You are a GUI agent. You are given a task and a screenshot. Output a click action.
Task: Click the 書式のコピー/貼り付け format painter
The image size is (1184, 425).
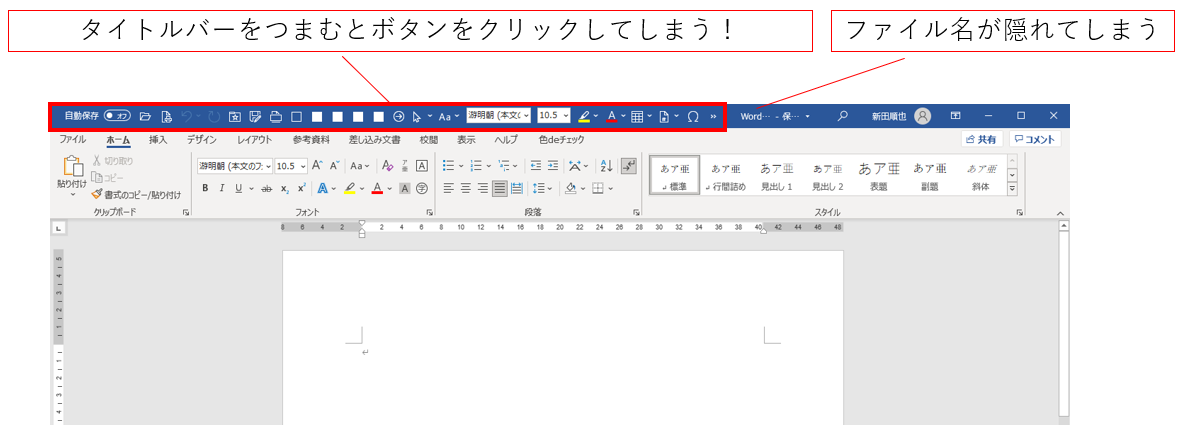(x=136, y=194)
